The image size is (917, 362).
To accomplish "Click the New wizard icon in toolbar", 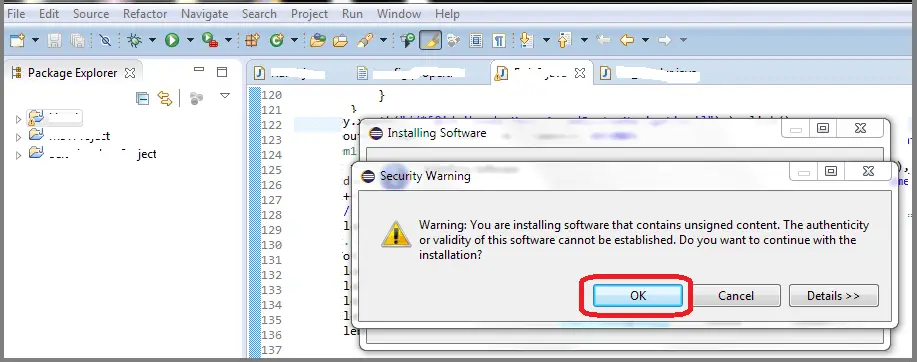I will 18,40.
